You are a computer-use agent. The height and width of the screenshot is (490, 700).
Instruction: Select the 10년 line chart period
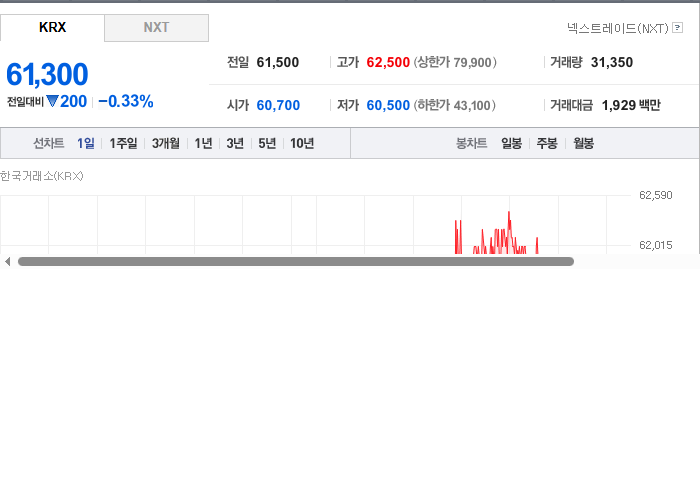point(302,143)
